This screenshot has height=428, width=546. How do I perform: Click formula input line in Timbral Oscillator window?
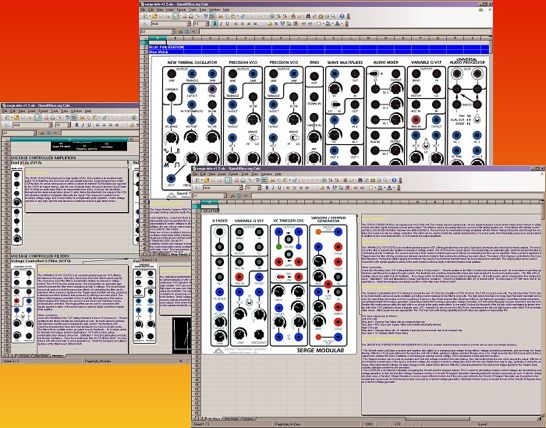[345, 32]
